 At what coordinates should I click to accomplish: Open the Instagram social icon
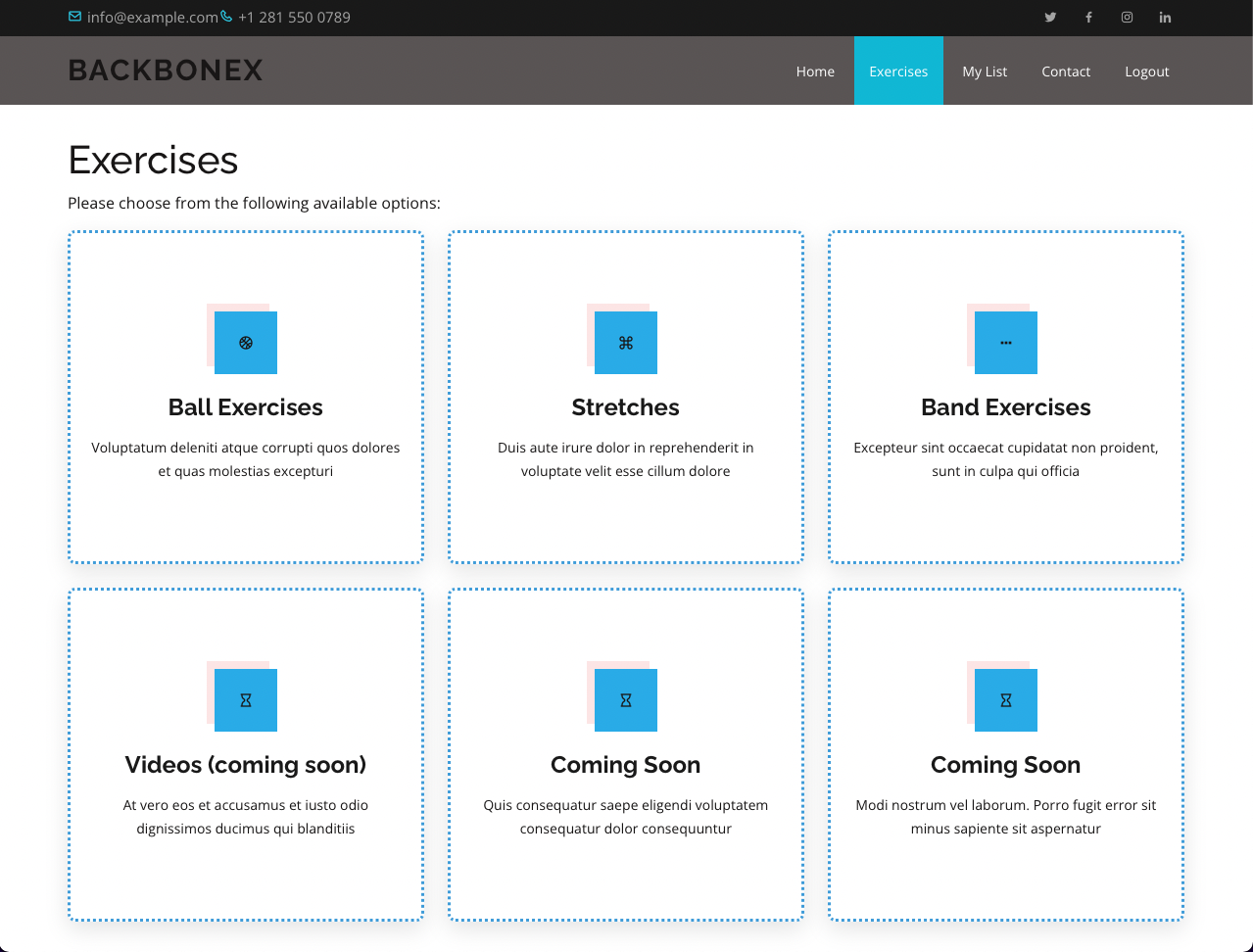click(x=1127, y=18)
